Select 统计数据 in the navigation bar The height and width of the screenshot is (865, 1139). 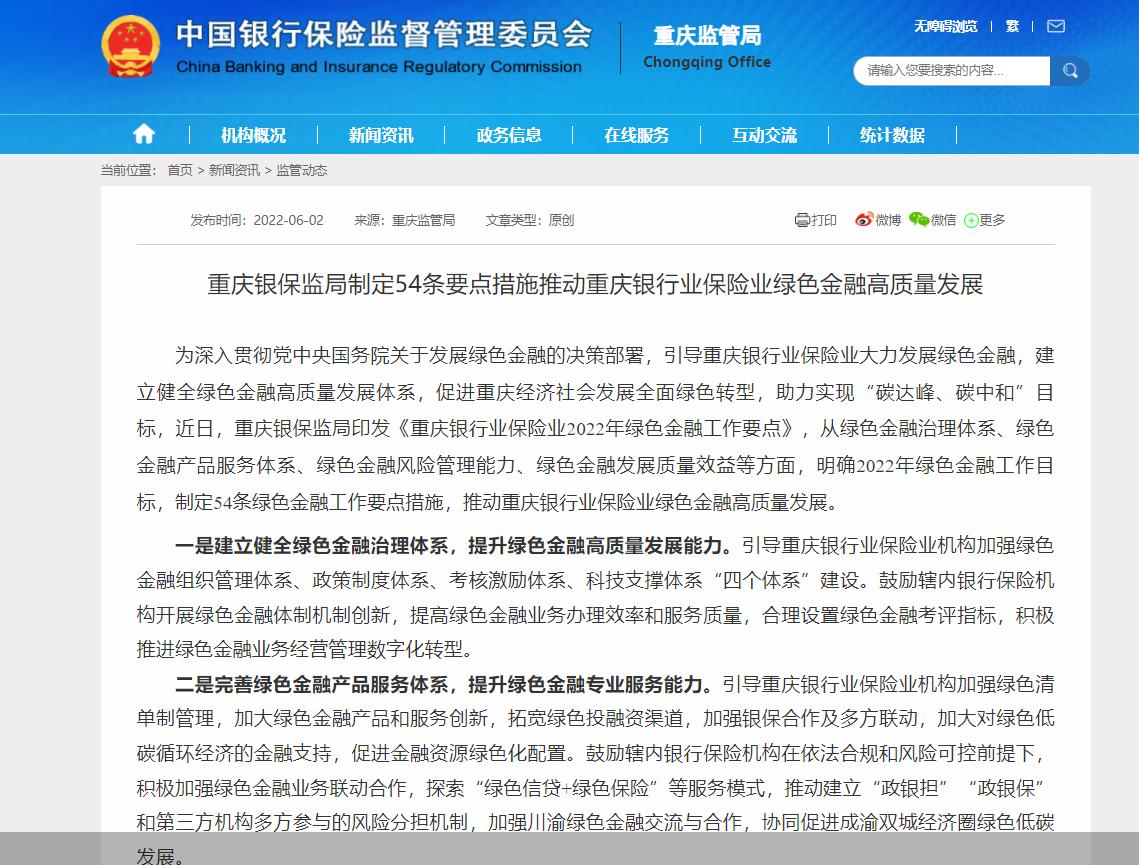click(x=892, y=133)
